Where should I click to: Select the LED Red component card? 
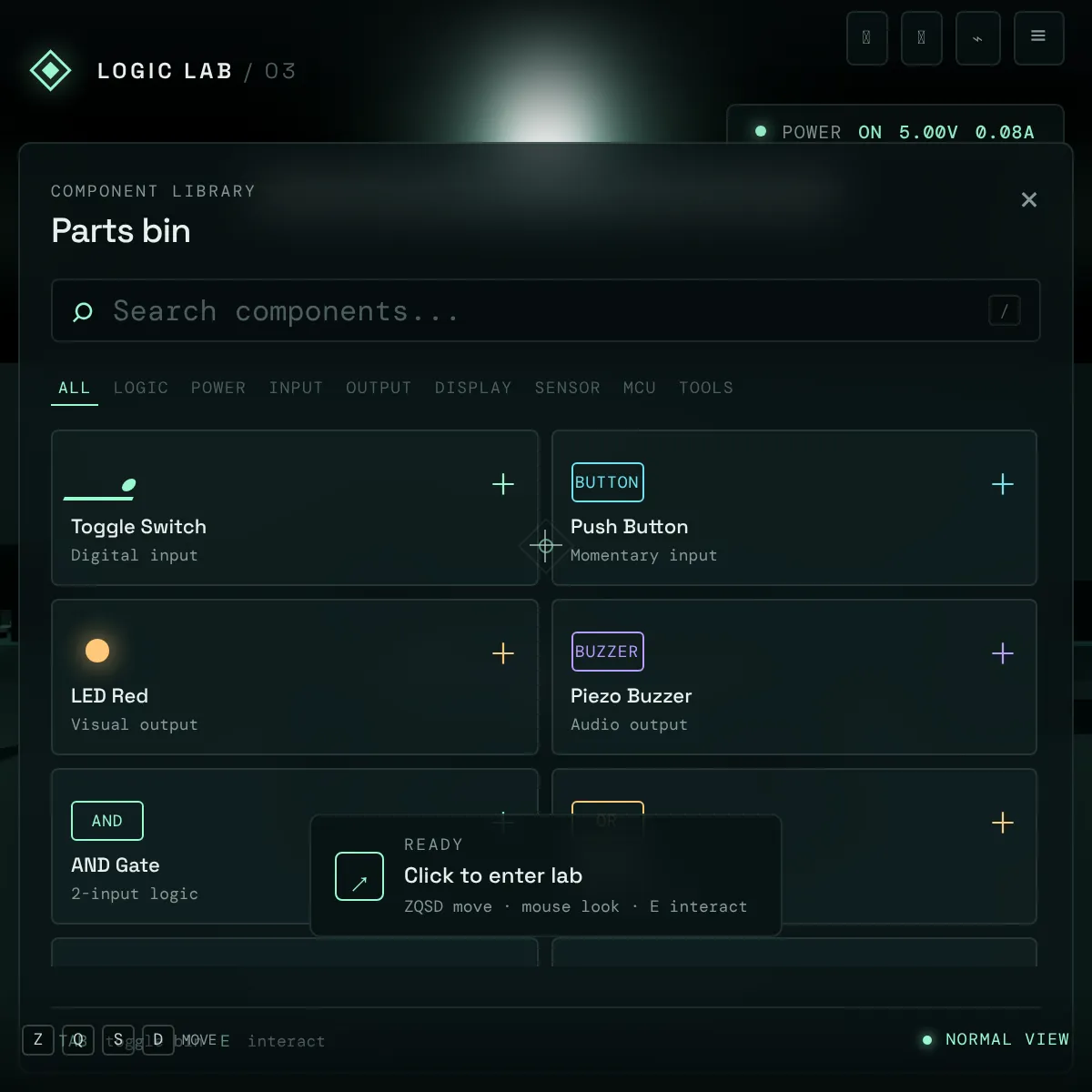coord(295,677)
